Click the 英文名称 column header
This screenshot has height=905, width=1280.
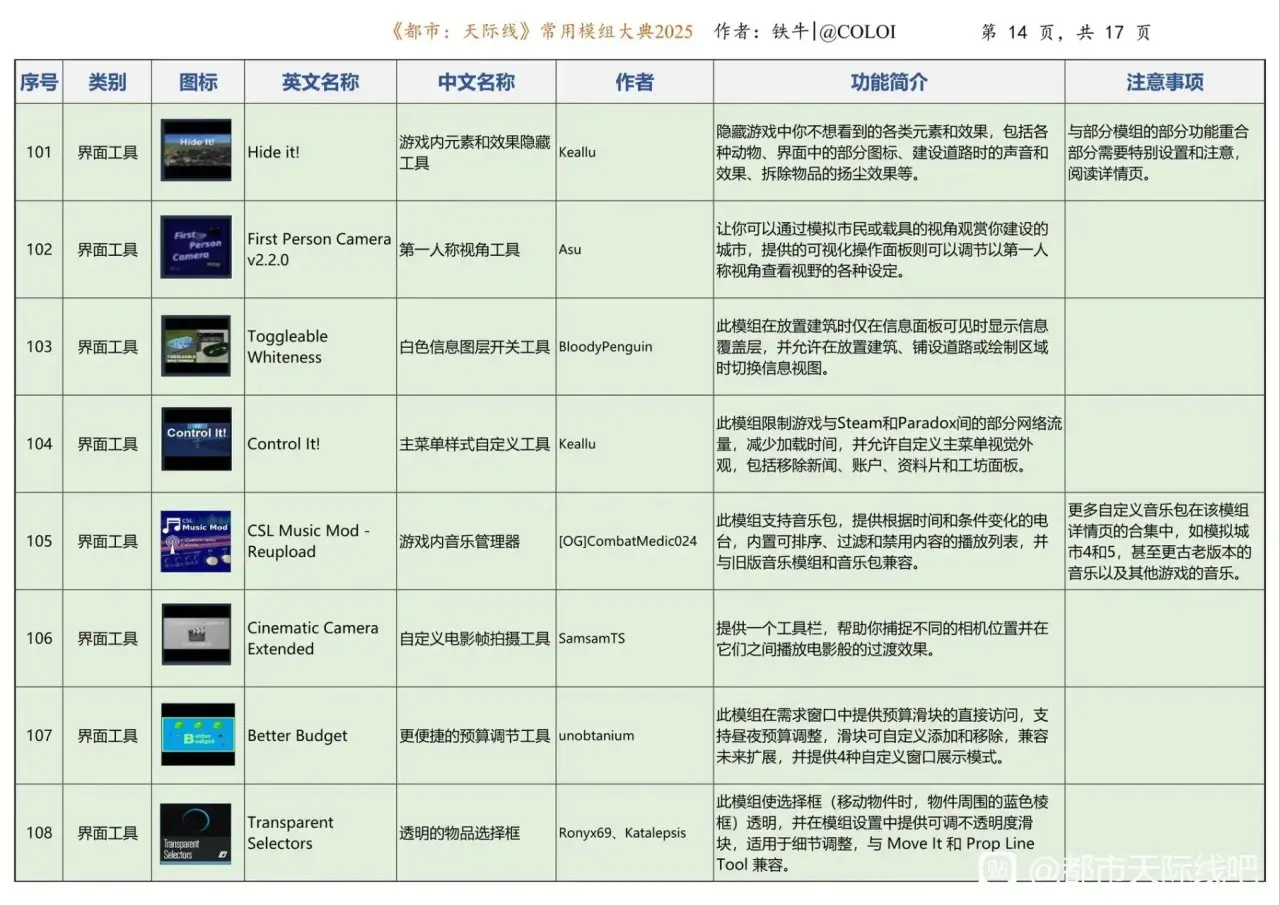[320, 83]
